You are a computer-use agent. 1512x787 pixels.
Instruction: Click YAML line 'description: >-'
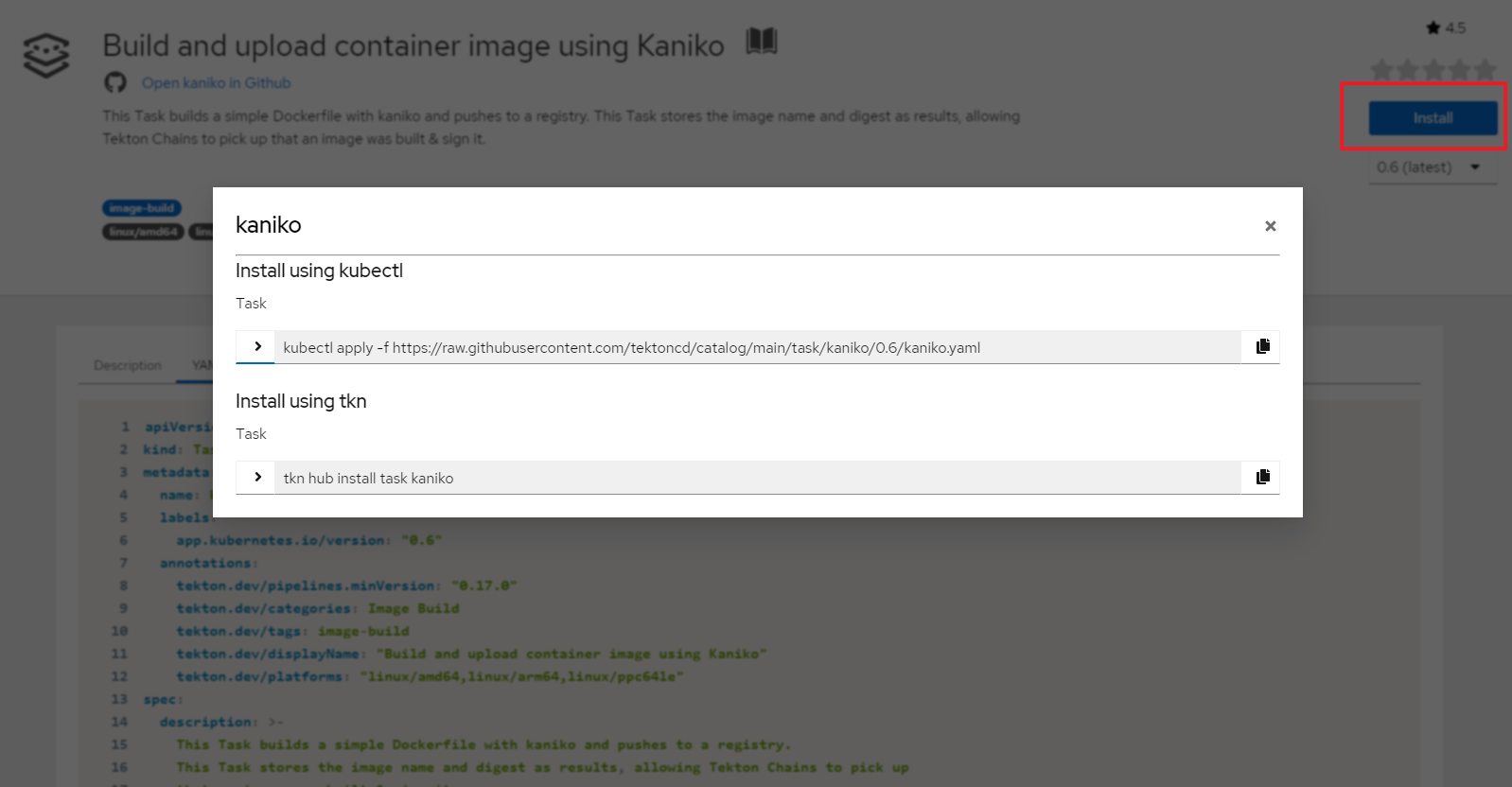coord(221,722)
